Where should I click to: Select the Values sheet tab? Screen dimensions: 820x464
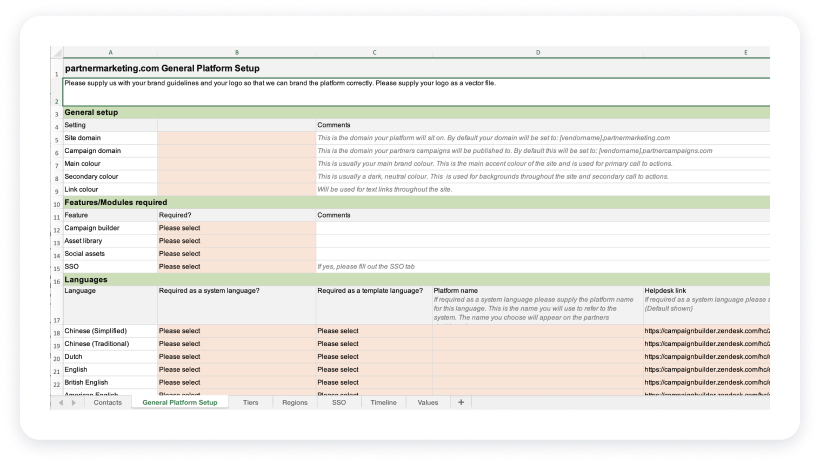pos(427,402)
